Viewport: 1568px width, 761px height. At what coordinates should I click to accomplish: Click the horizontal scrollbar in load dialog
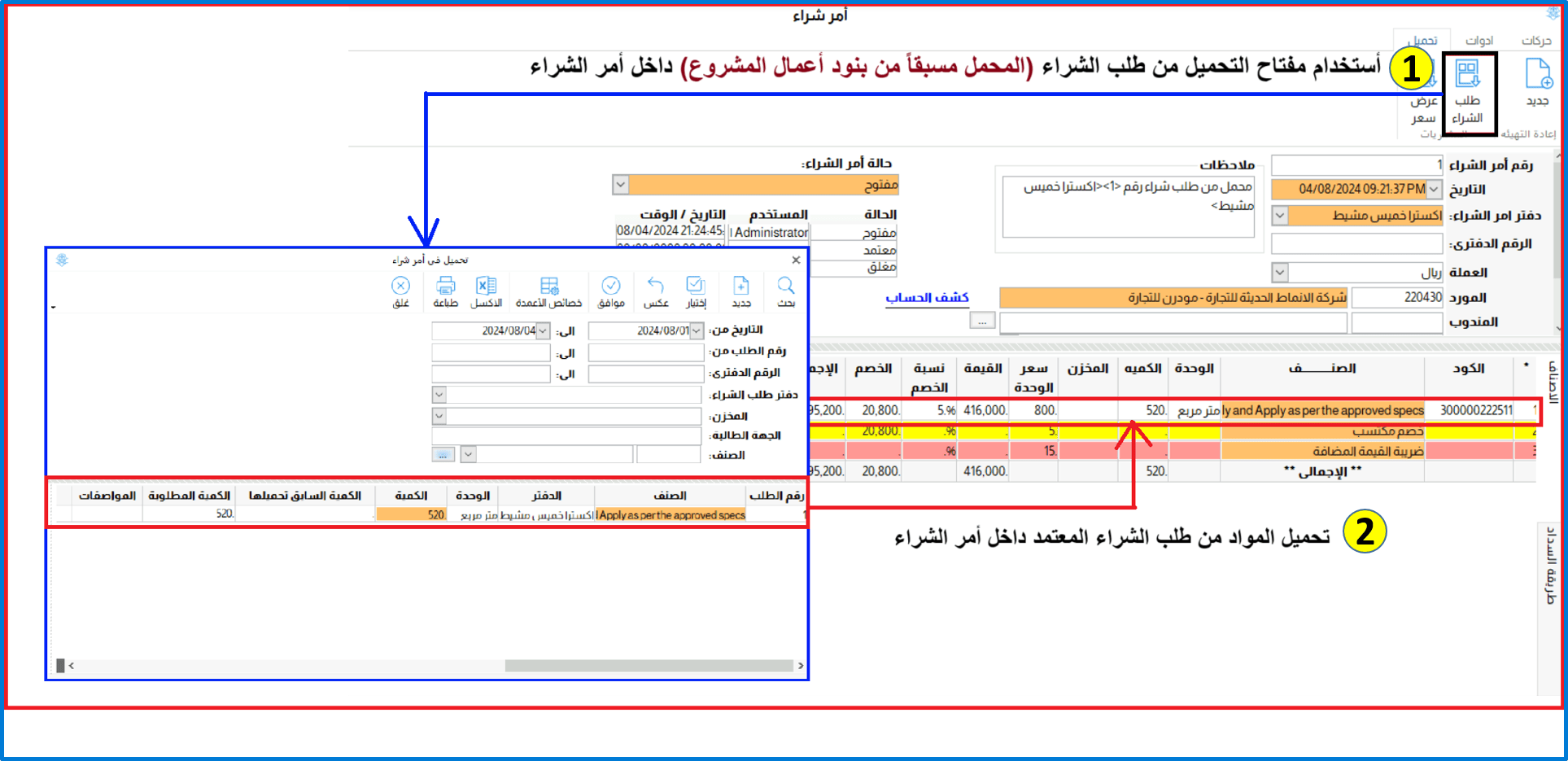649,666
